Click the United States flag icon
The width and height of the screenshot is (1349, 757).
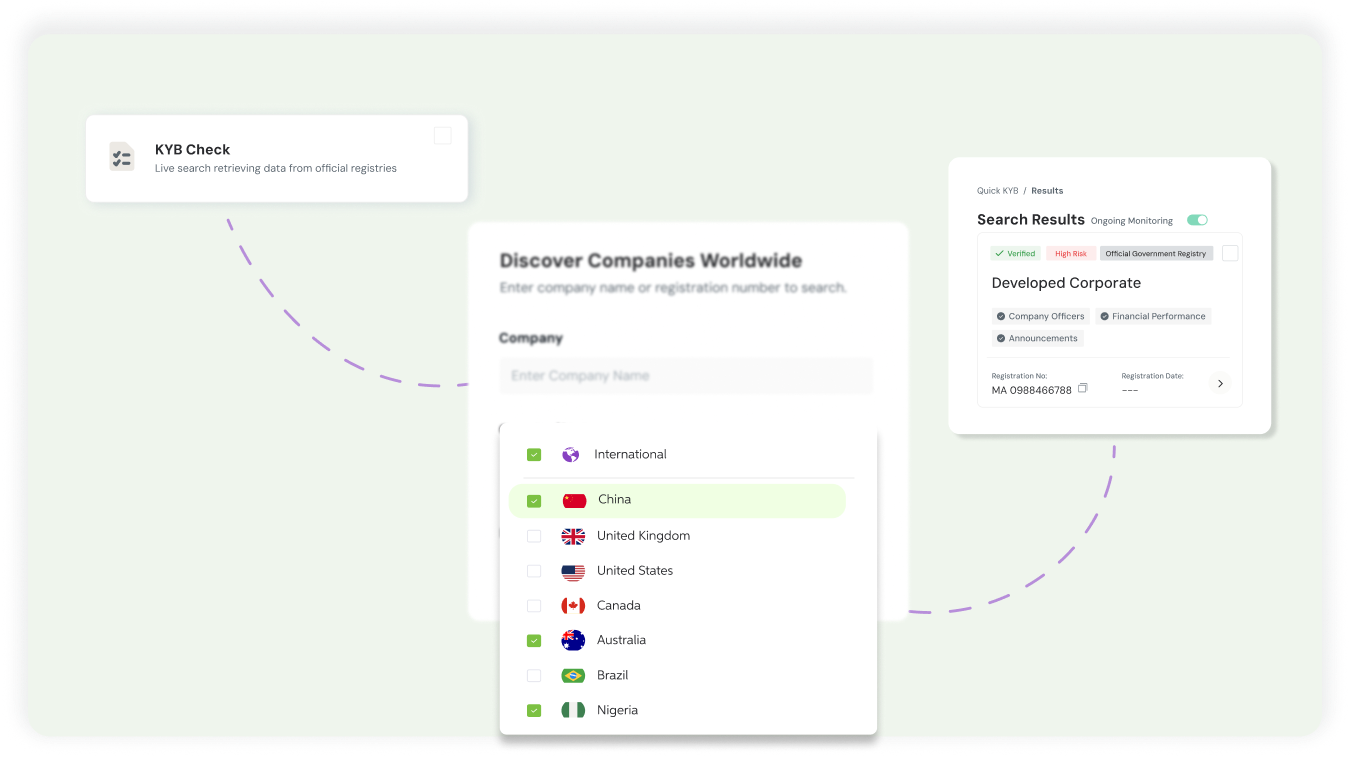(573, 571)
